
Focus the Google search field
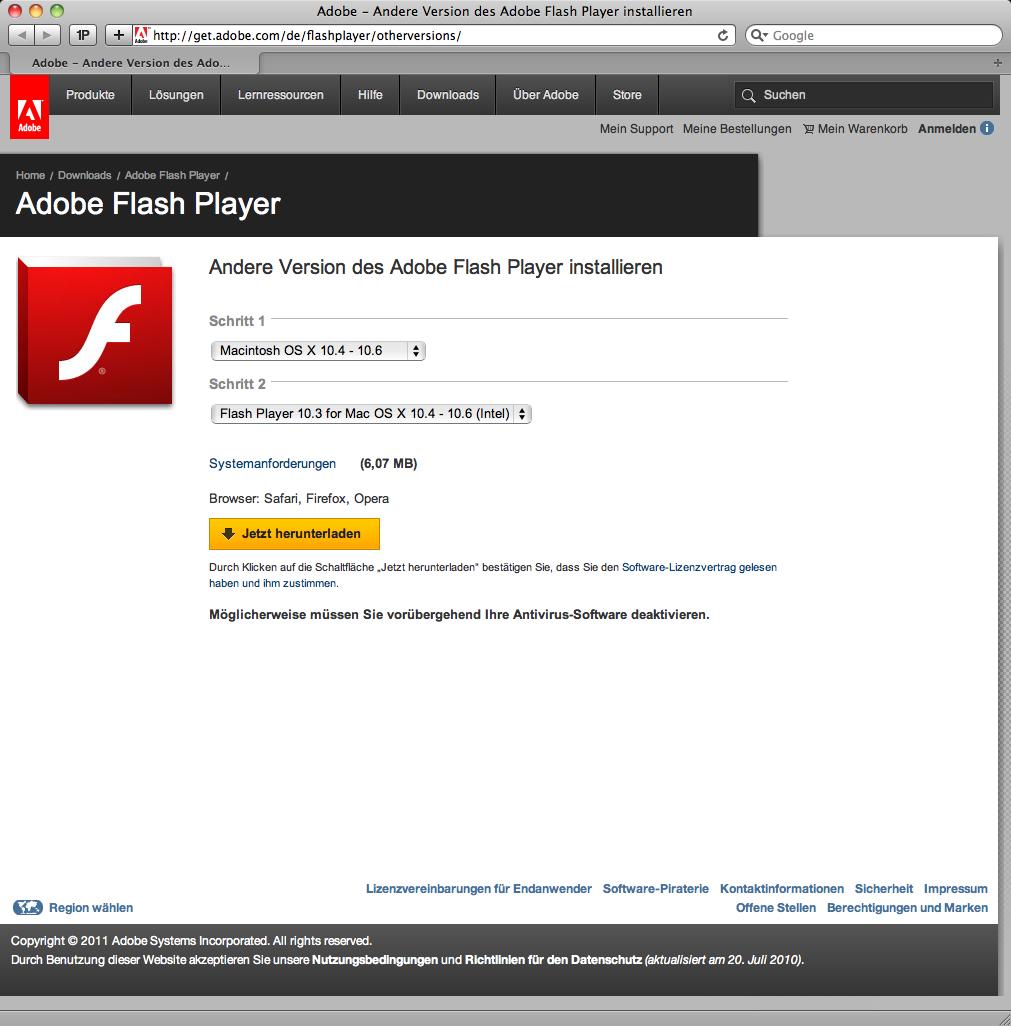pos(874,35)
